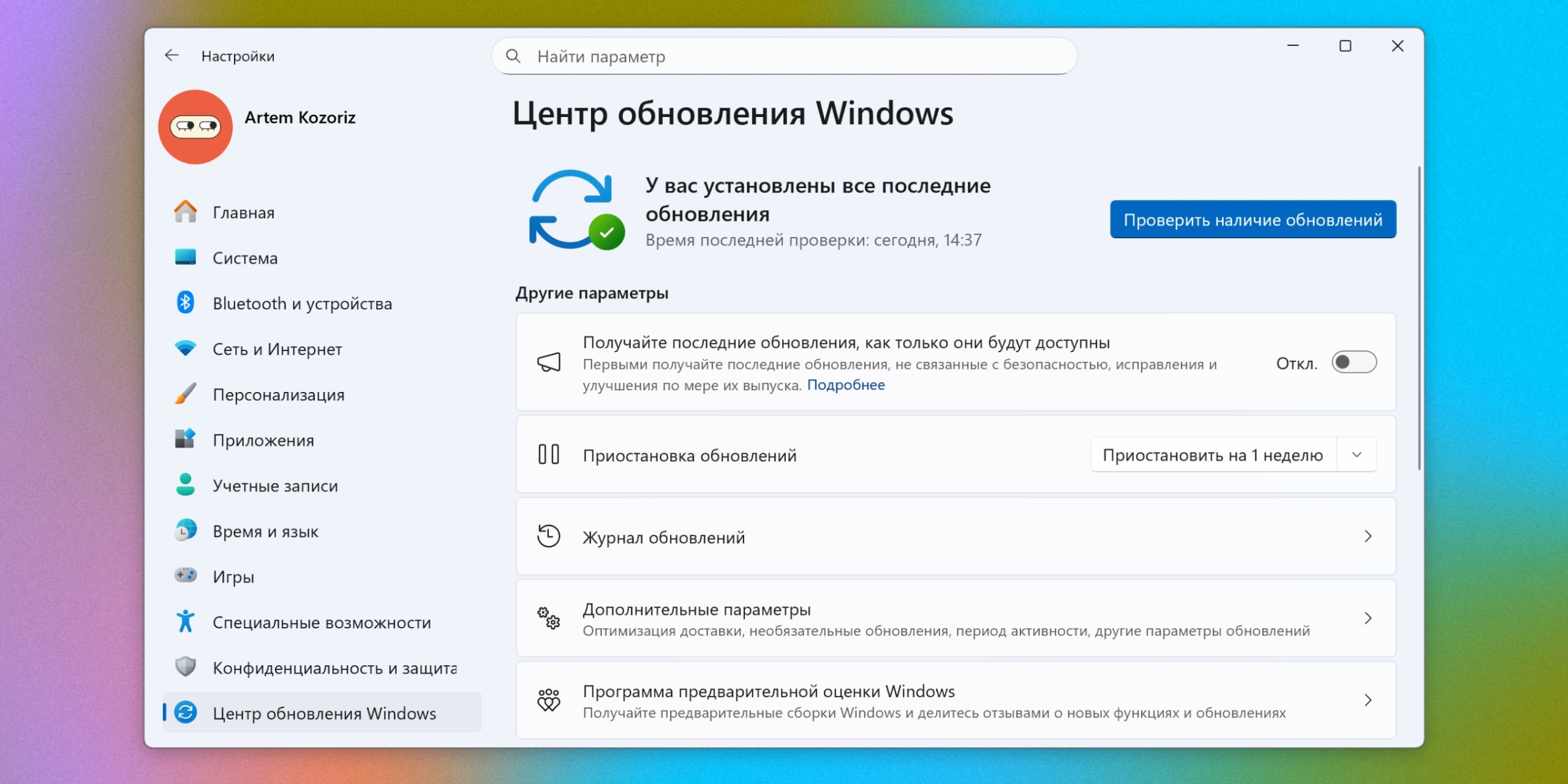
Task: Enable receiving latest updates immediately
Action: click(x=1355, y=362)
